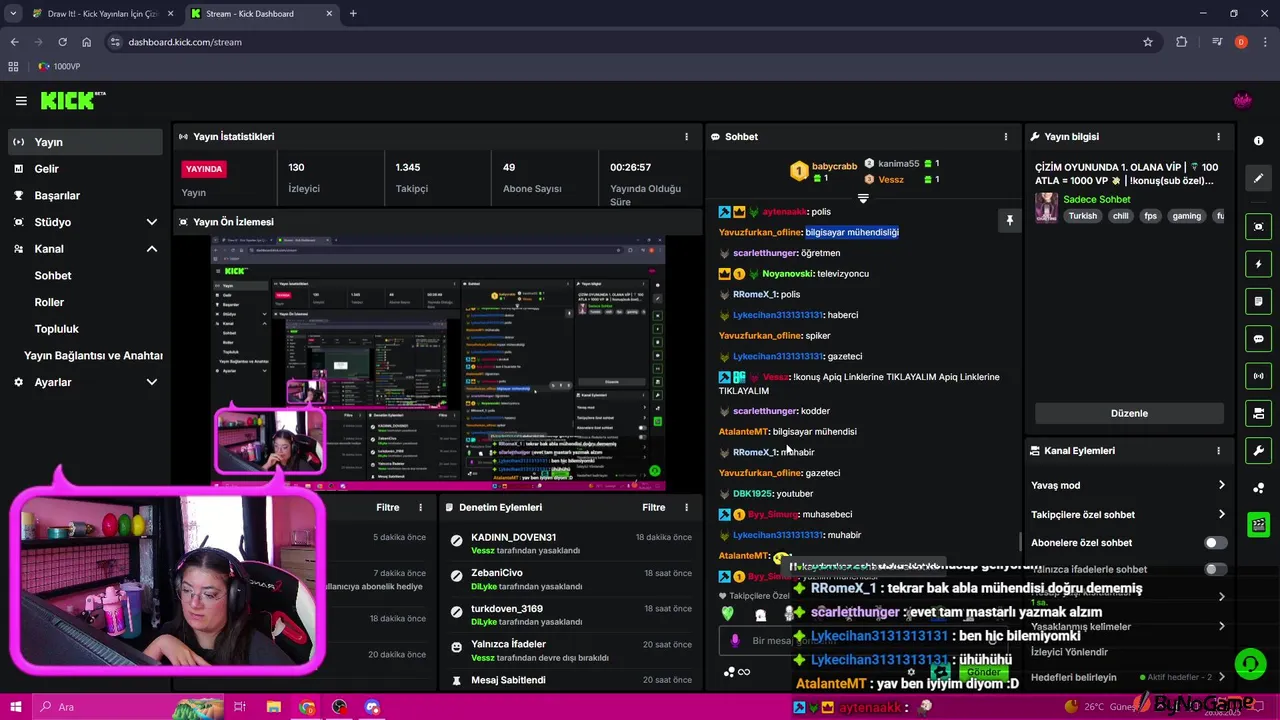Click Filtre in Denetim Eylemleri panel
Viewport: 1280px width, 720px height.
(654, 507)
